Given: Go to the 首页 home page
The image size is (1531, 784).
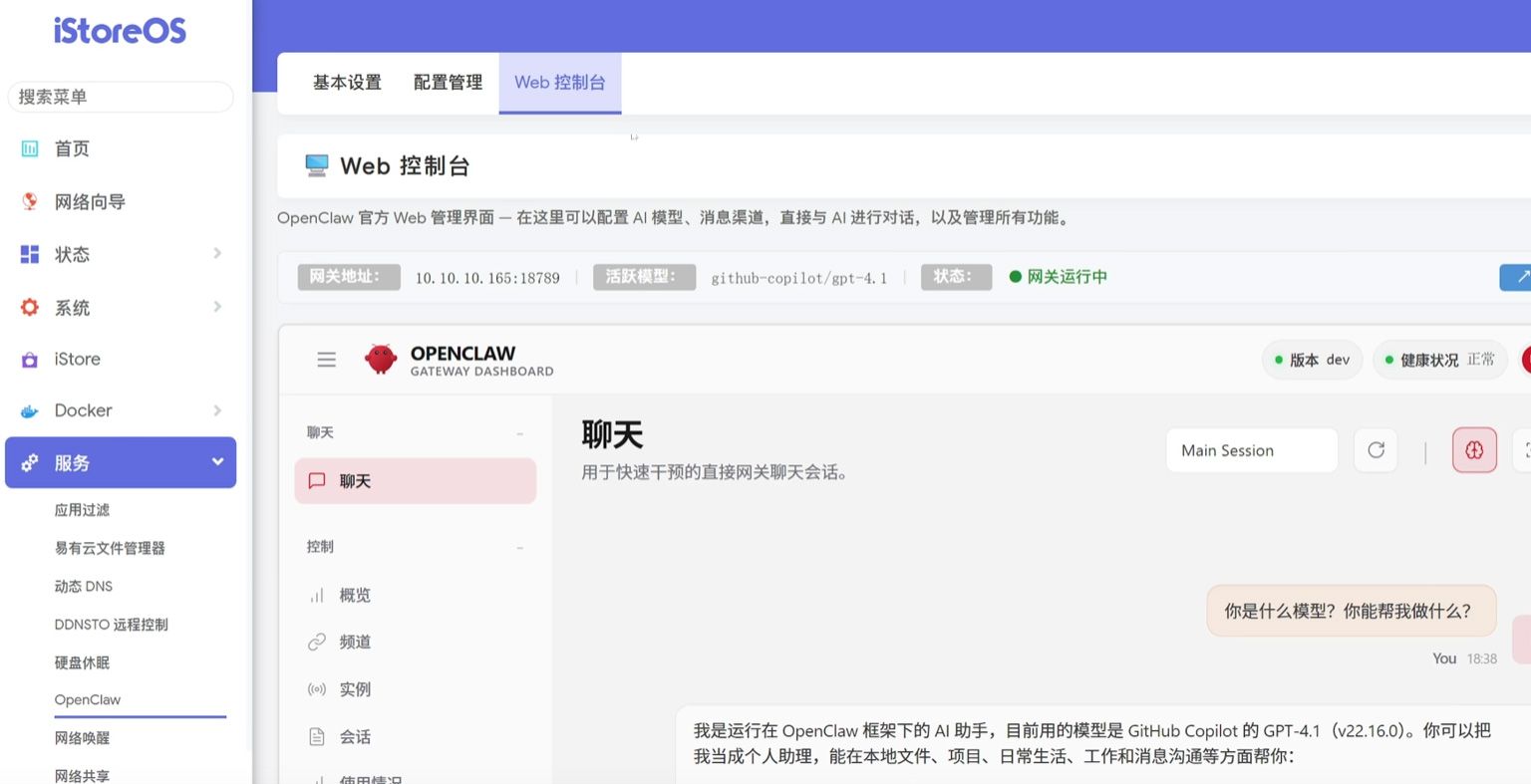Looking at the screenshot, I should click(72, 148).
